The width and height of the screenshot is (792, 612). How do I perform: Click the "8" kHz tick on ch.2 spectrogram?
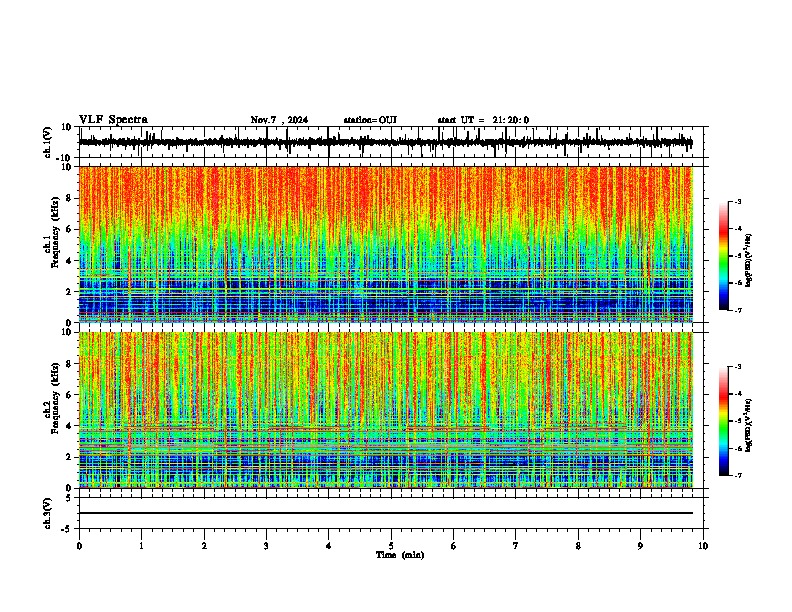point(69,364)
